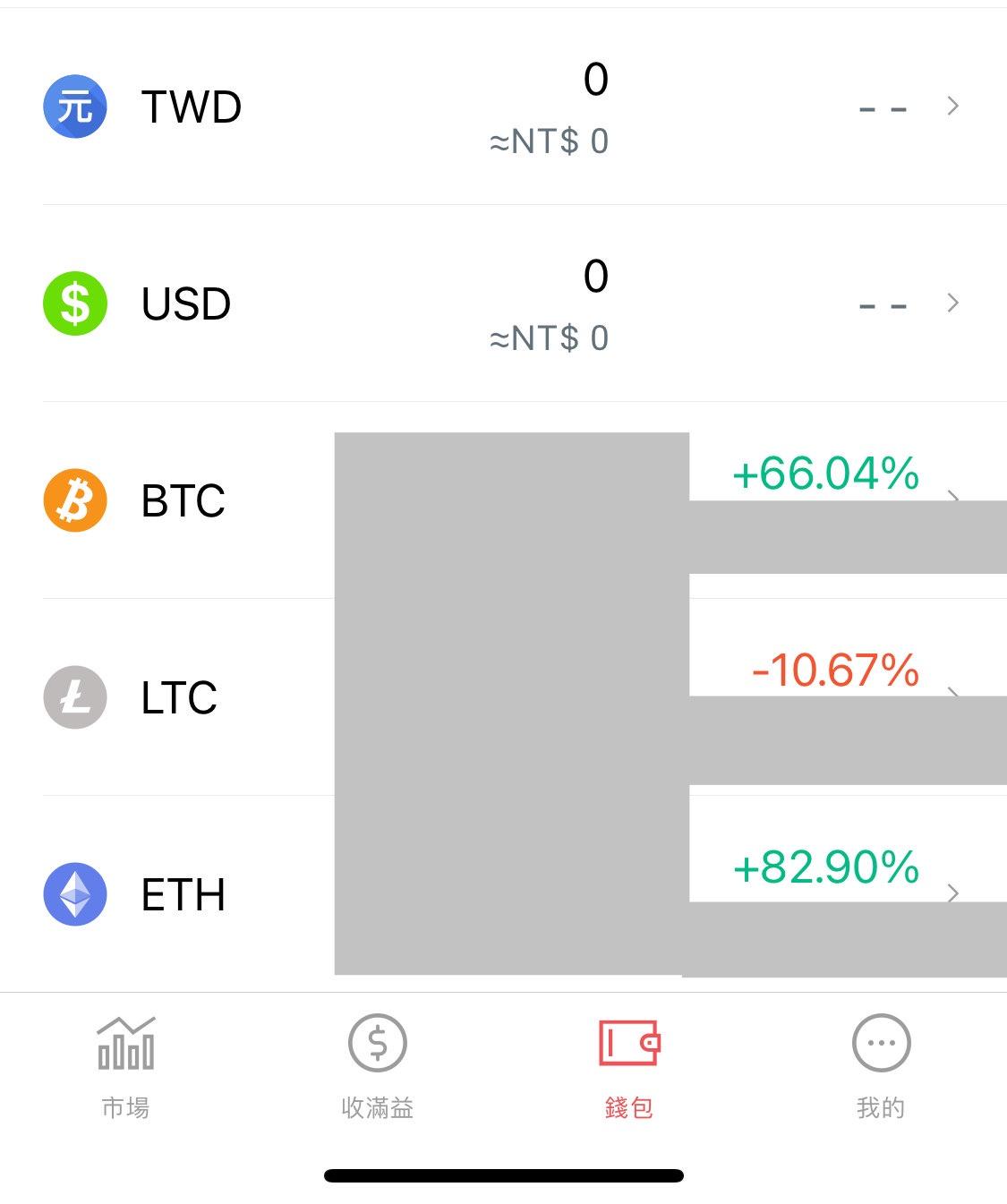Screen dimensions: 1007x1204
Task: View the BTC +66.04% gain figure
Action: [x=825, y=474]
